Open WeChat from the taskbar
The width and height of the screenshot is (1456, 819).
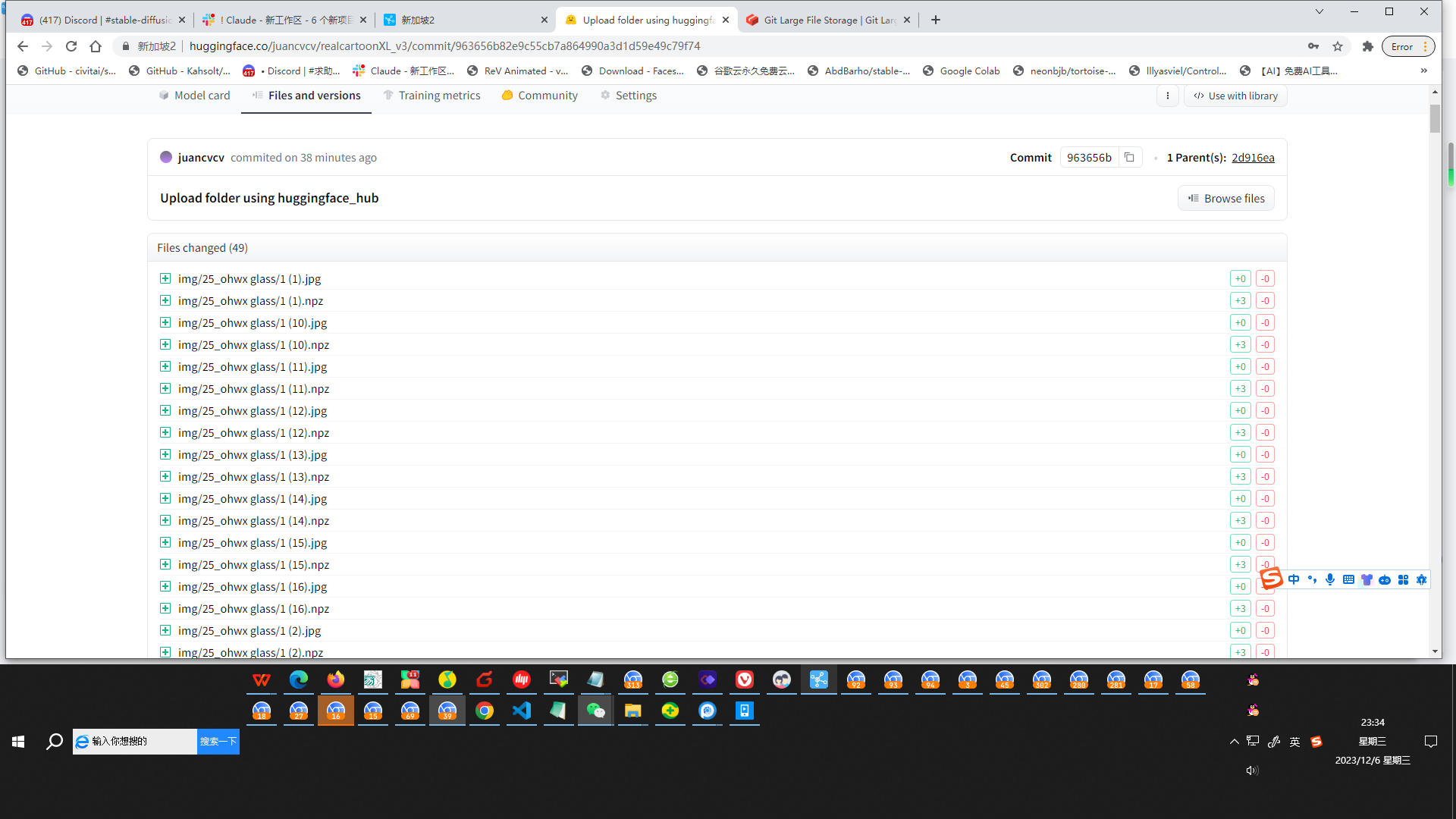[x=595, y=711]
